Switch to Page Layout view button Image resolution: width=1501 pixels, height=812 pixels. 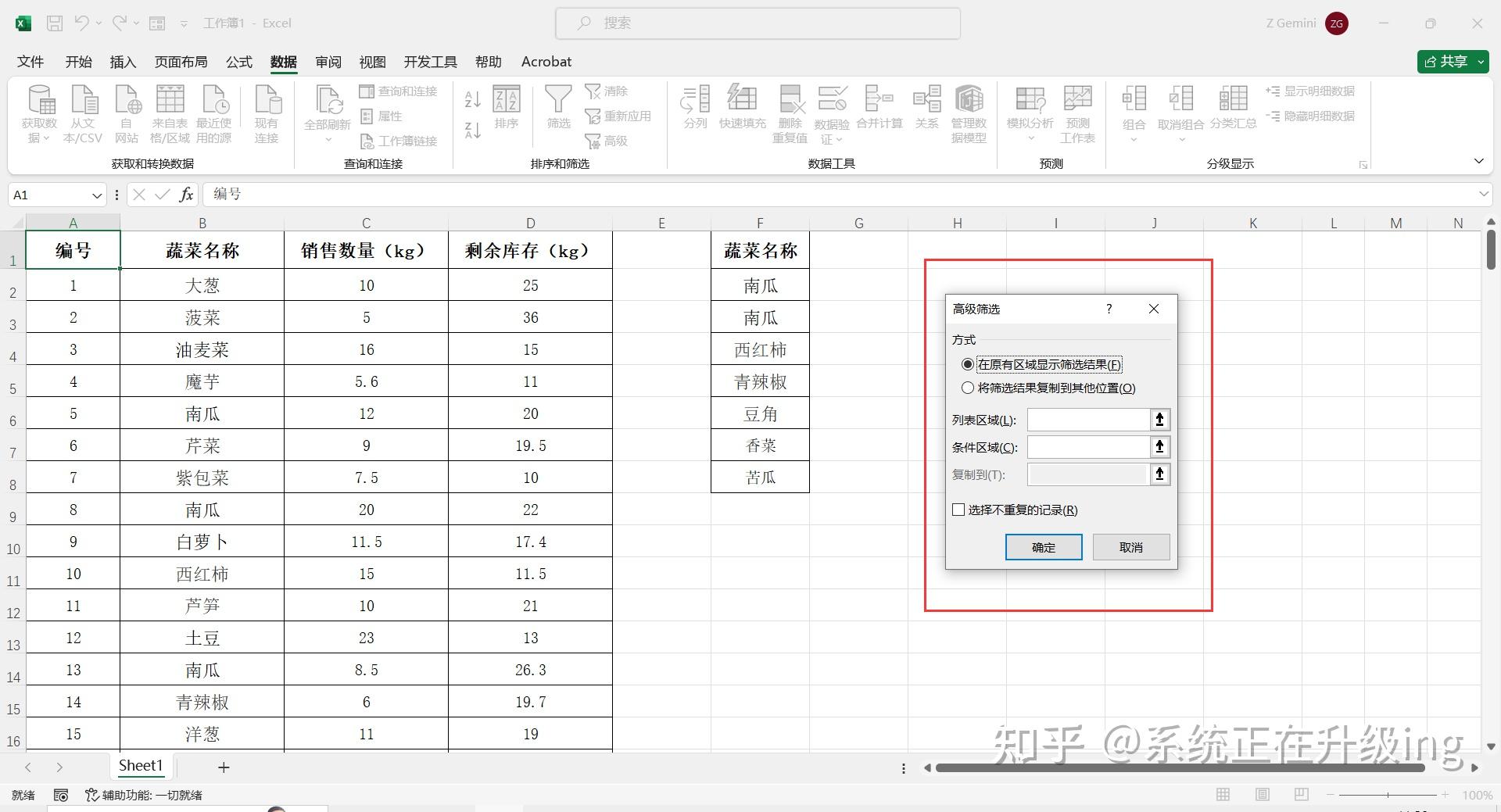(1263, 795)
